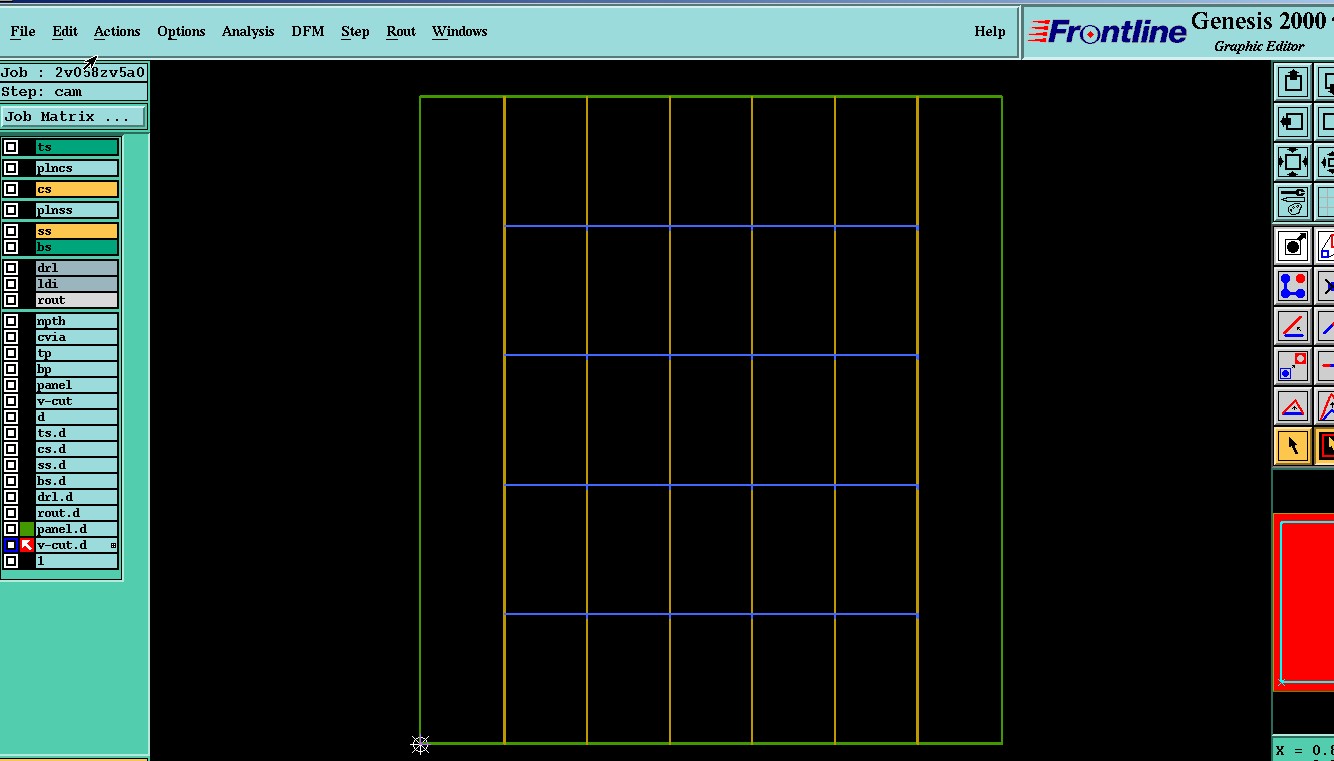
Task: Click the Job Matrix button
Action: click(x=73, y=117)
